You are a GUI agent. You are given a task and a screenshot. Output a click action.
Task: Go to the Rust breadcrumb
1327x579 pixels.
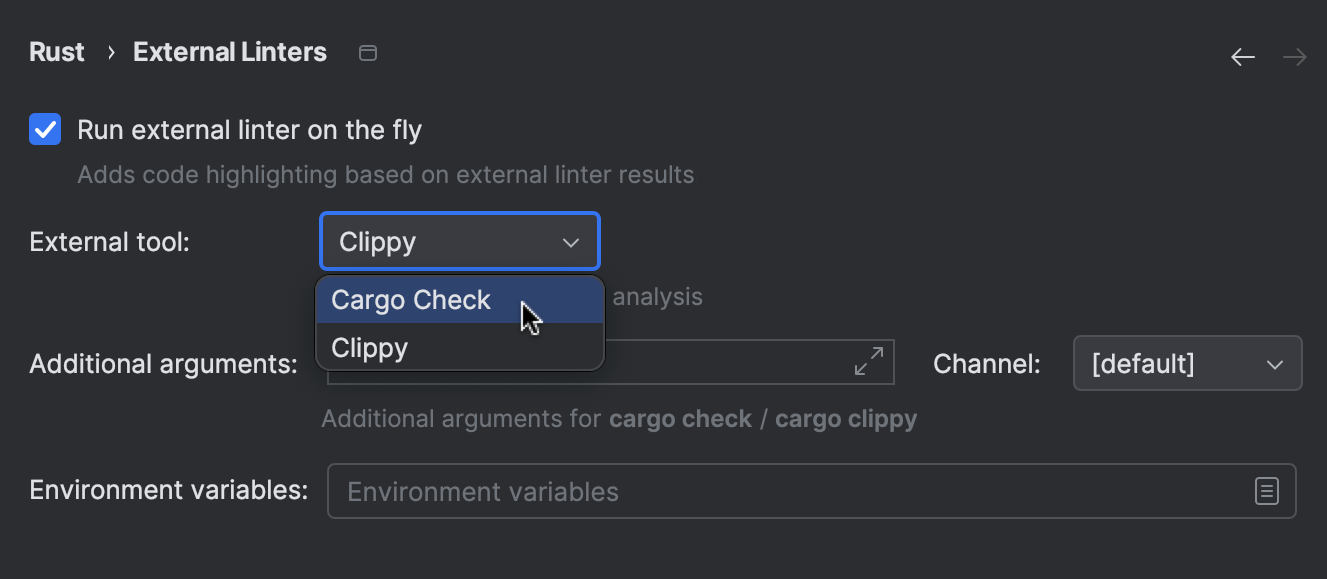pos(57,52)
